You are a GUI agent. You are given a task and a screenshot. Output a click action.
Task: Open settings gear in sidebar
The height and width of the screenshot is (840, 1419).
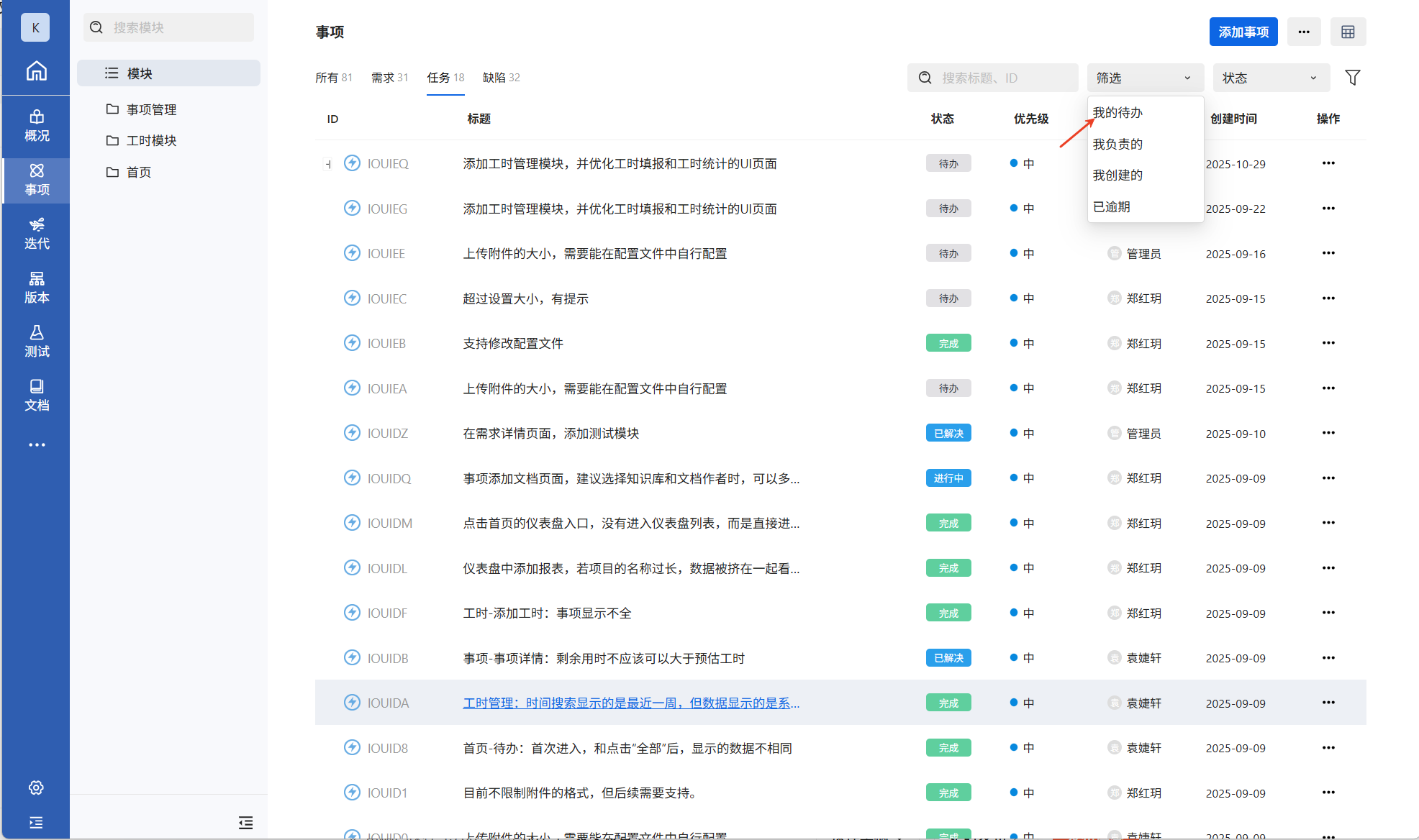(36, 787)
